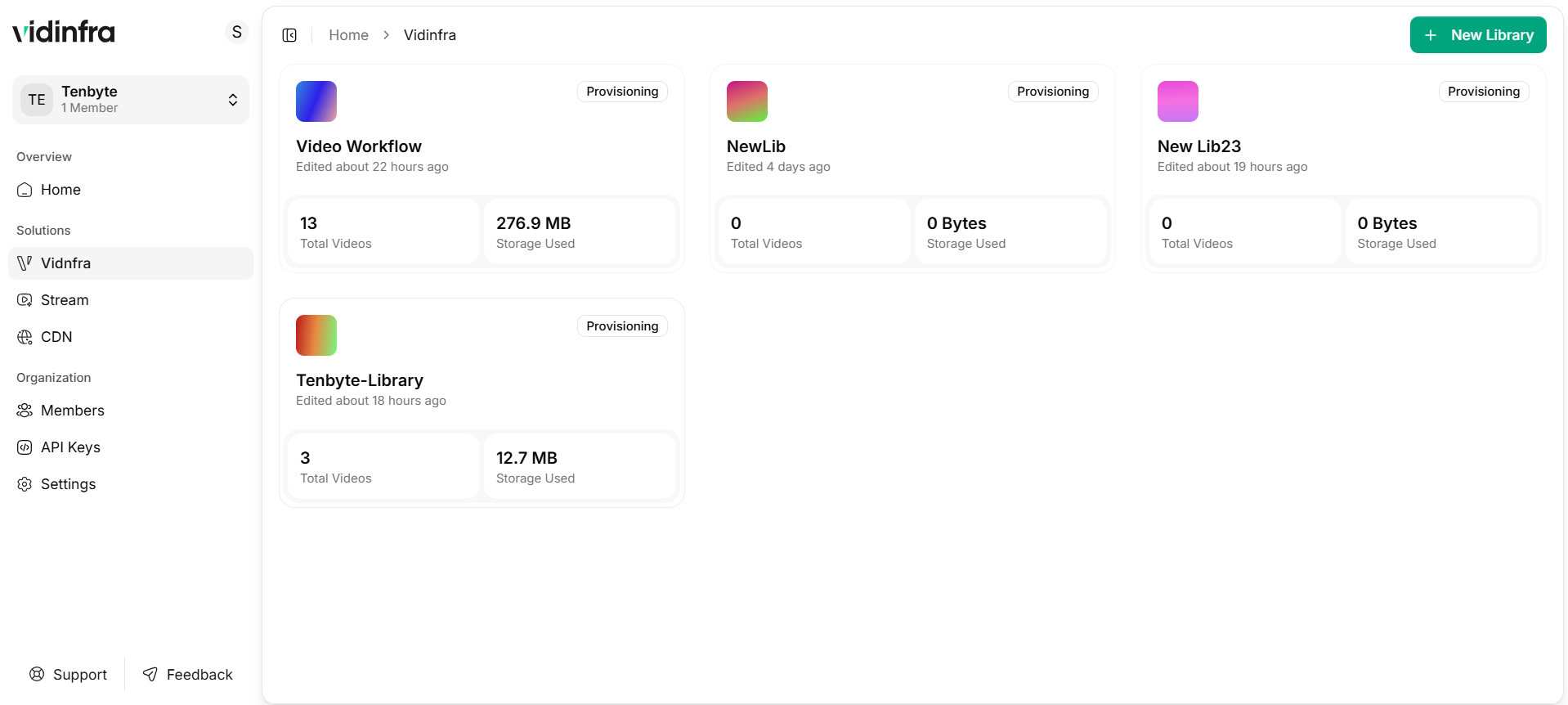The width and height of the screenshot is (1568, 705).
Task: Open the NewLib library title
Action: pyautogui.click(x=756, y=146)
